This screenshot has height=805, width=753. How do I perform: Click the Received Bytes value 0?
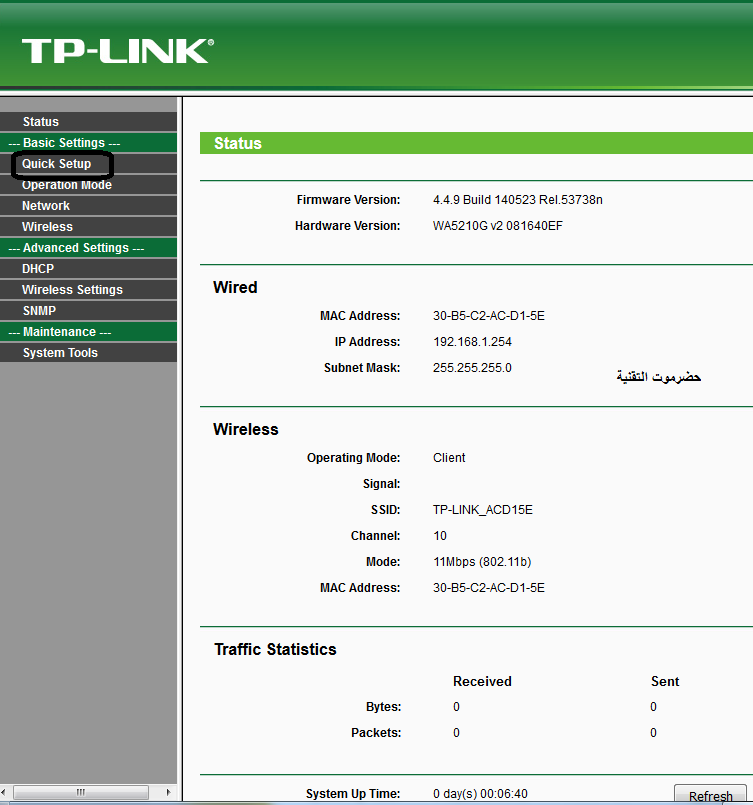coord(456,707)
